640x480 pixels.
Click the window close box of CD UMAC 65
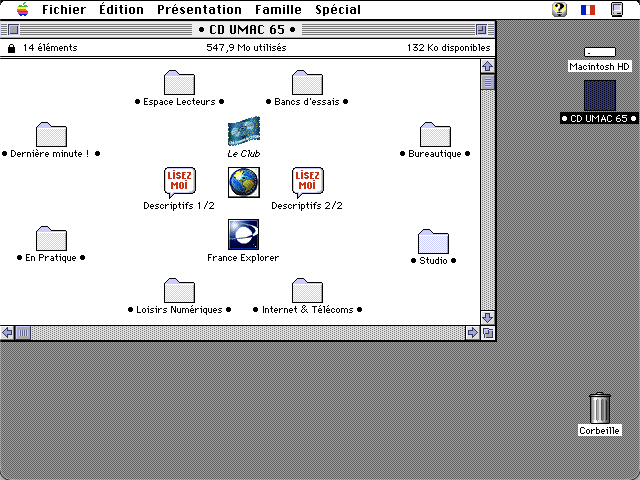(x=13, y=29)
